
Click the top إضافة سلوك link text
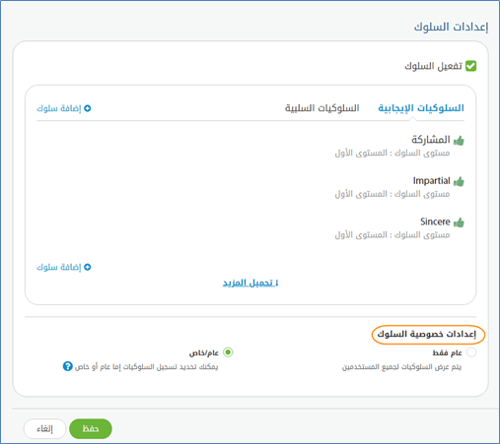pyautogui.click(x=59, y=108)
